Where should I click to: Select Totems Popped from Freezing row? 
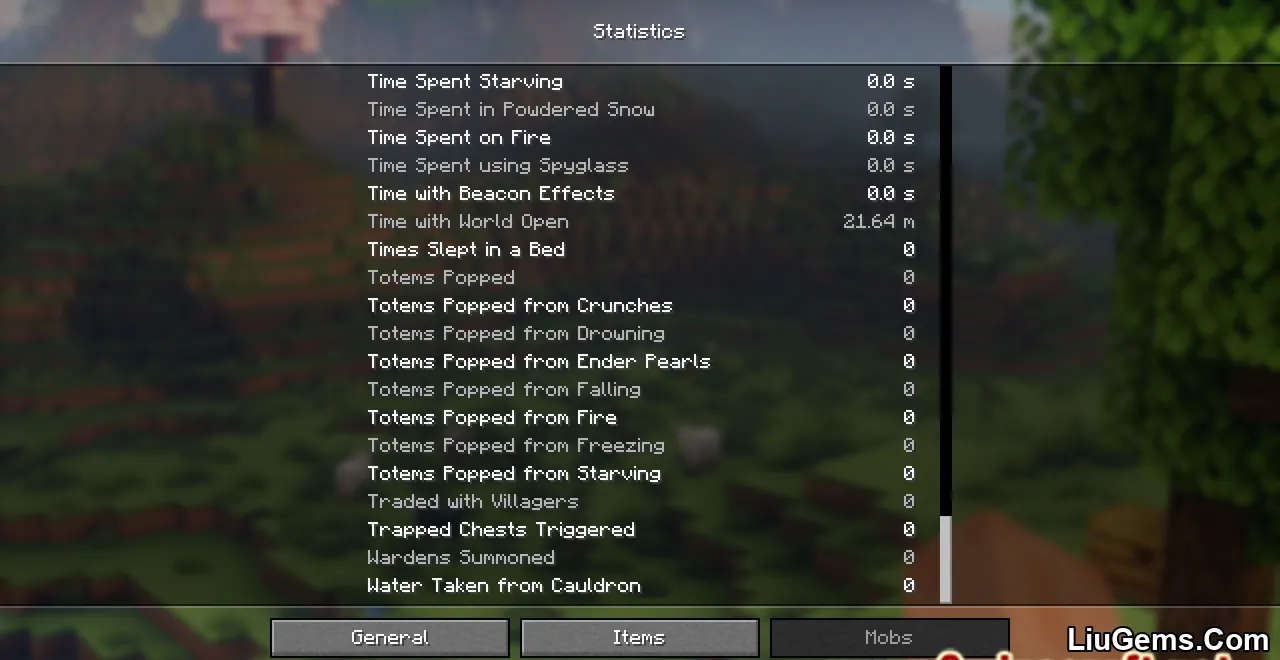640,445
